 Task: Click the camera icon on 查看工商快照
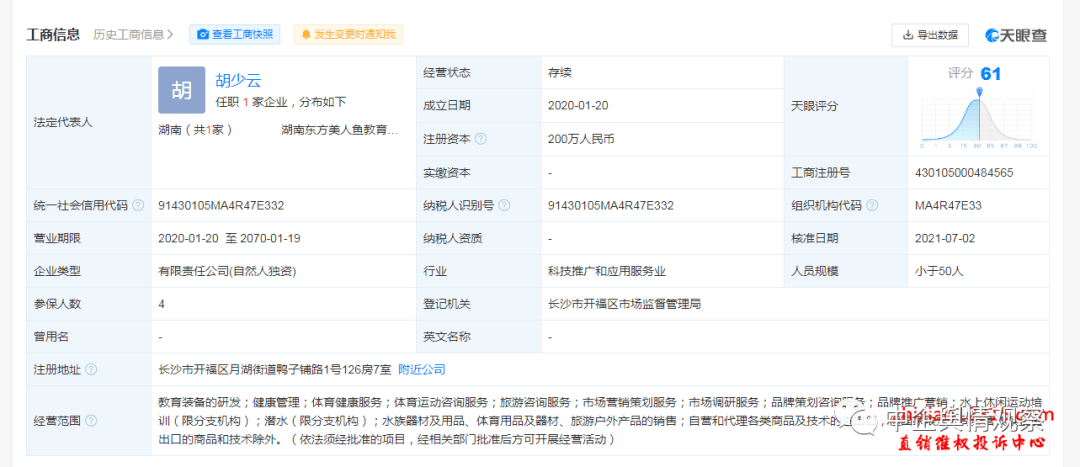coord(203,34)
